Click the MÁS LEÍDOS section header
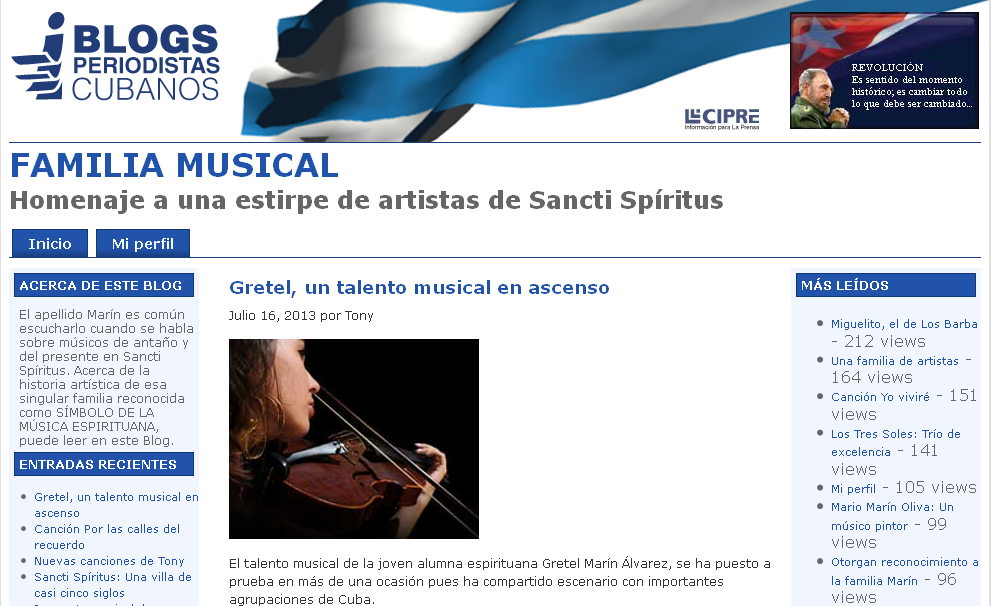991x606 pixels. click(x=885, y=285)
